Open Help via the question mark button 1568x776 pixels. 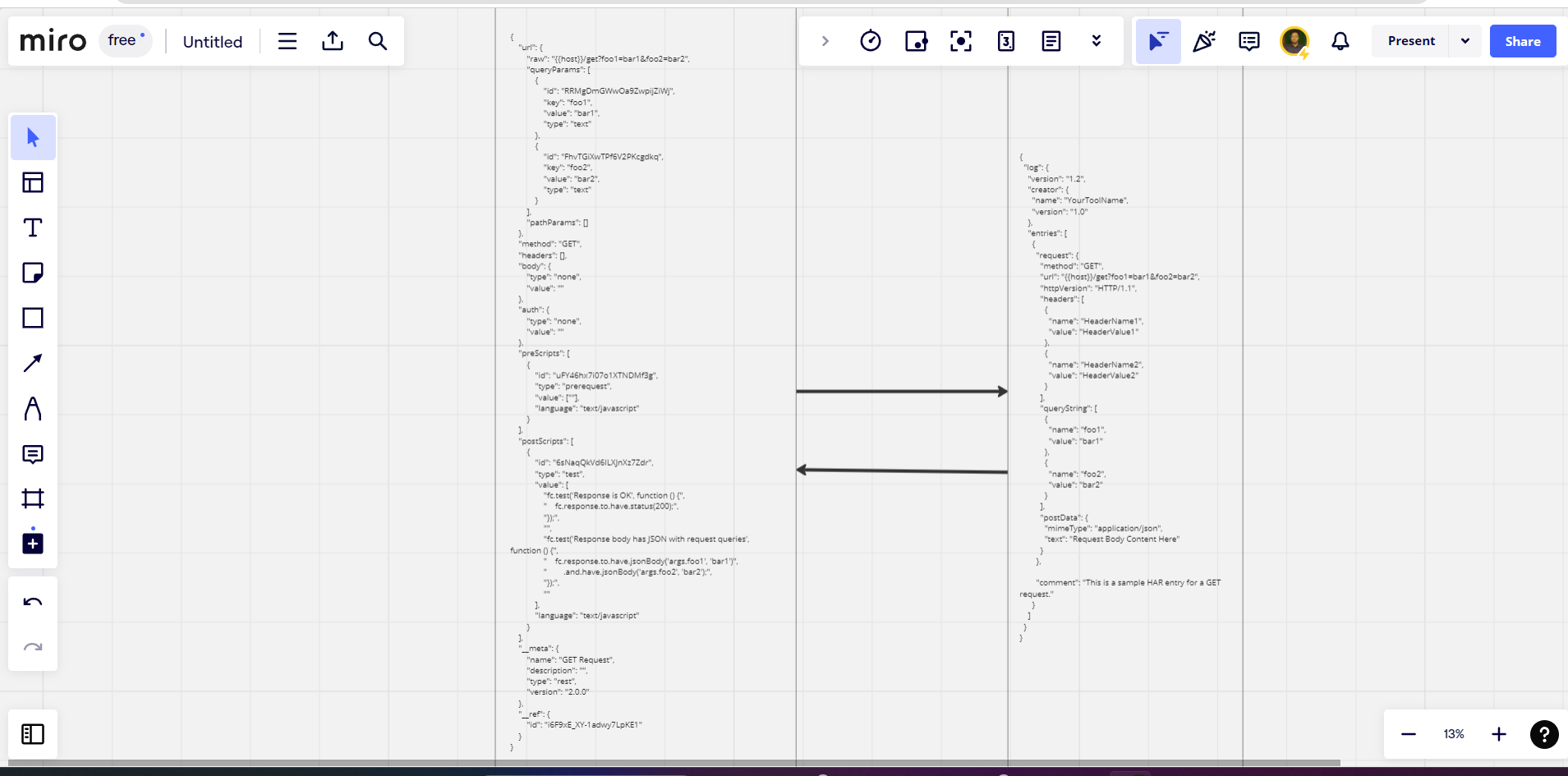[1544, 734]
